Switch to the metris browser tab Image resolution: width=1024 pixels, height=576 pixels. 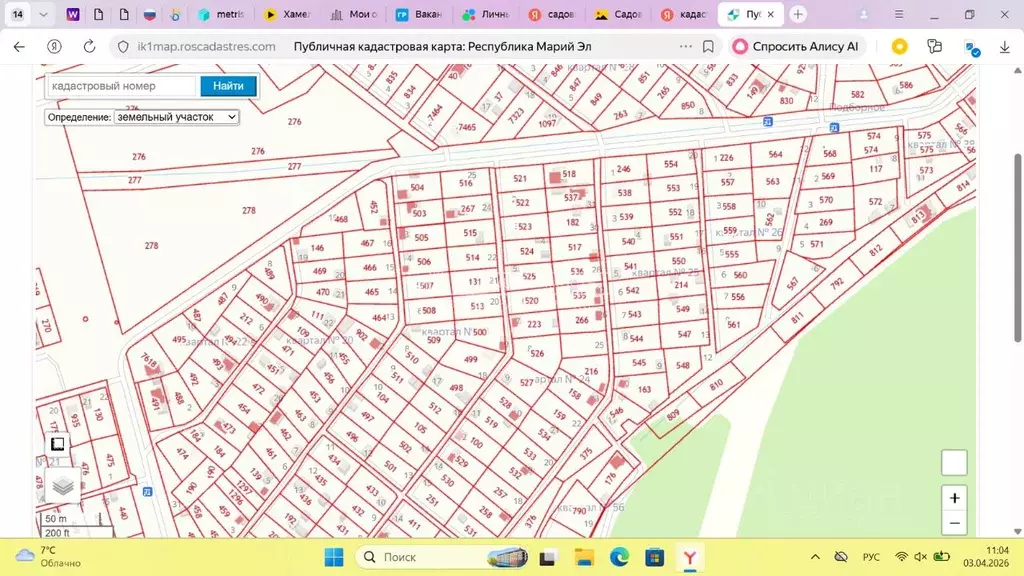coord(222,15)
